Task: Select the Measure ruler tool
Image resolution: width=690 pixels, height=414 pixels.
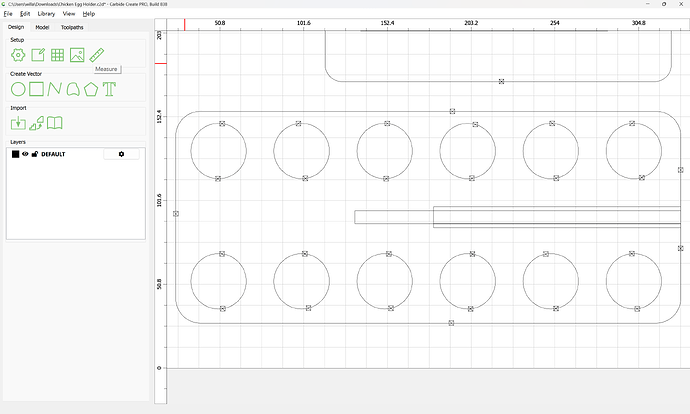Action: (97, 55)
